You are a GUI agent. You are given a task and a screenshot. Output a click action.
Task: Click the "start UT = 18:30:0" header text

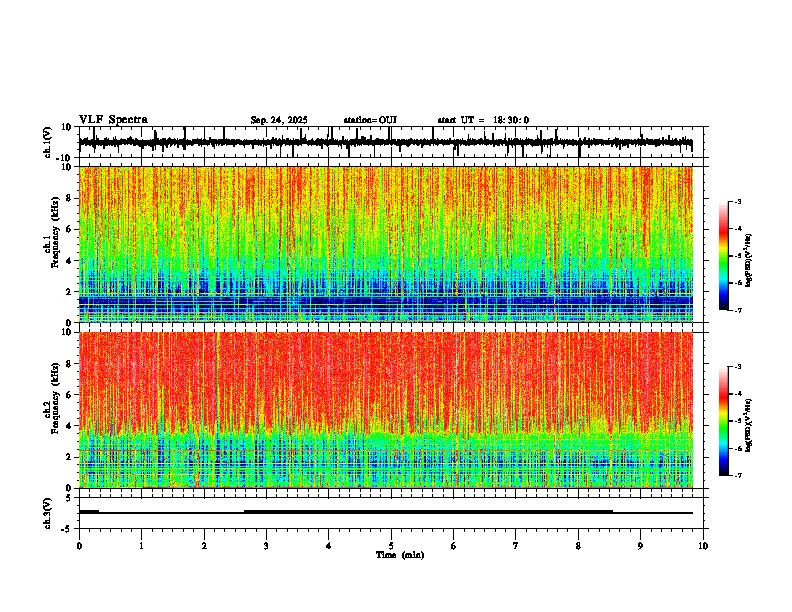pyautogui.click(x=483, y=120)
